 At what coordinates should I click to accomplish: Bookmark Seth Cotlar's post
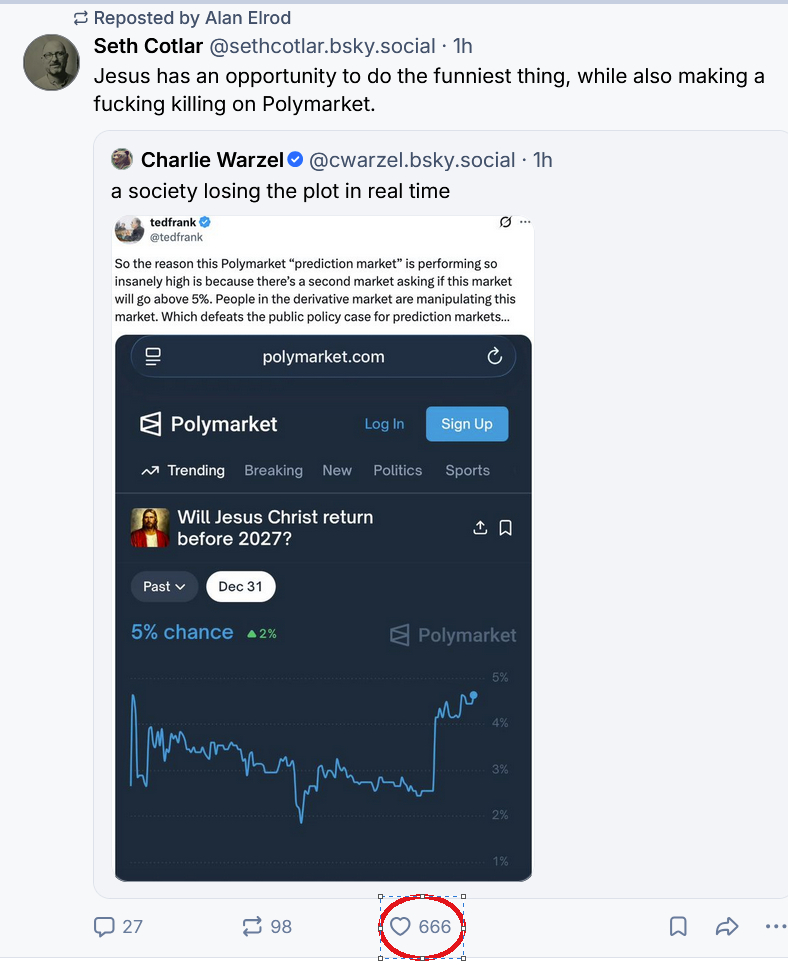point(678,927)
